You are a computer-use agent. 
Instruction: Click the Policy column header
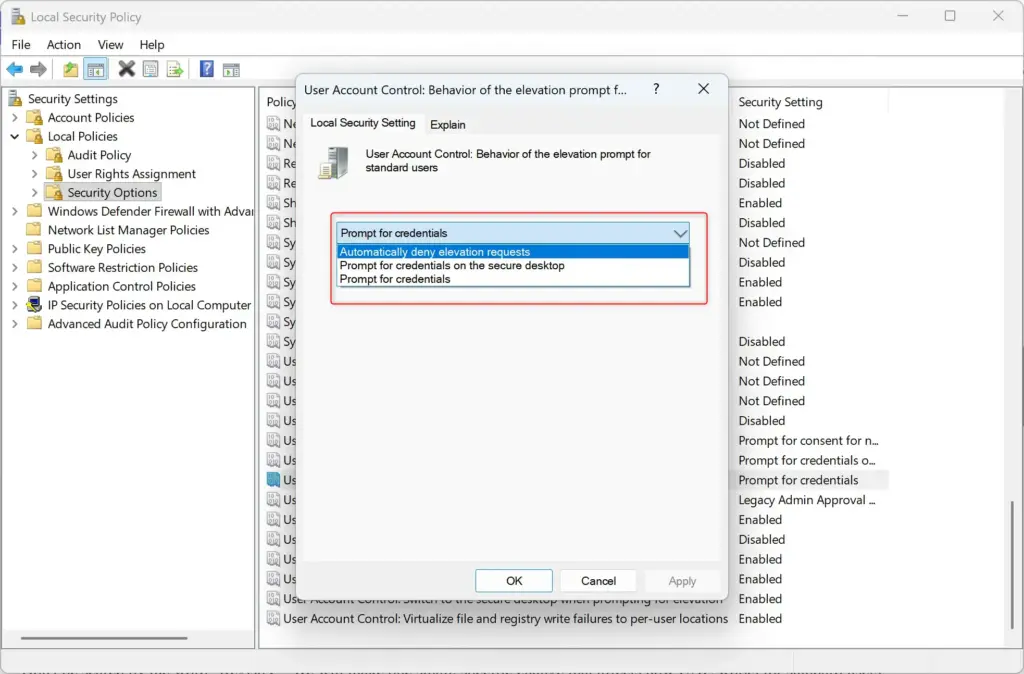280,102
